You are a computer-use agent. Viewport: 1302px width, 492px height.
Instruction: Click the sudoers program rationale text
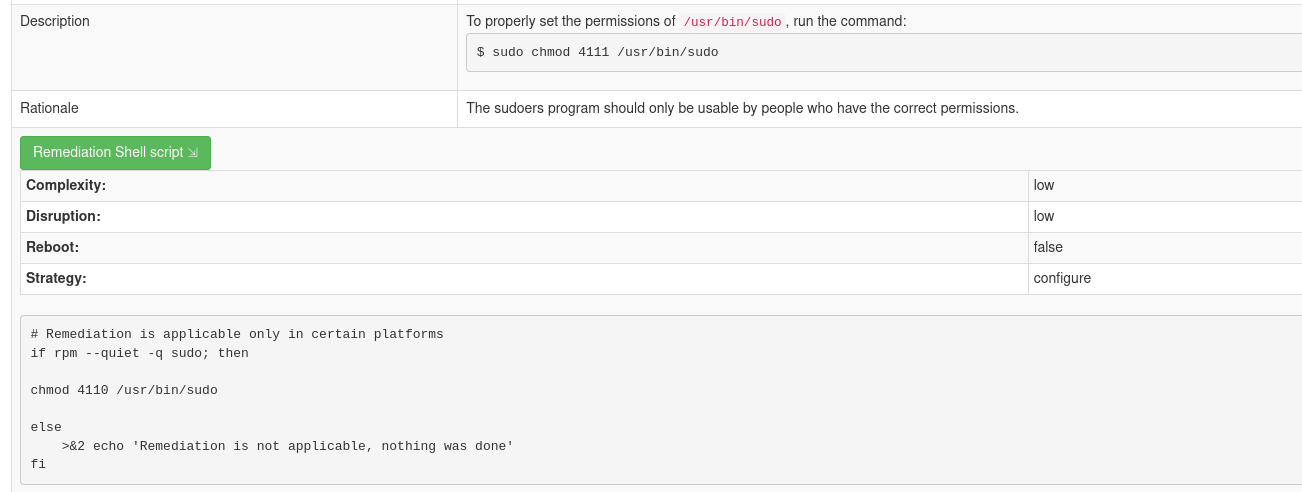(x=742, y=108)
